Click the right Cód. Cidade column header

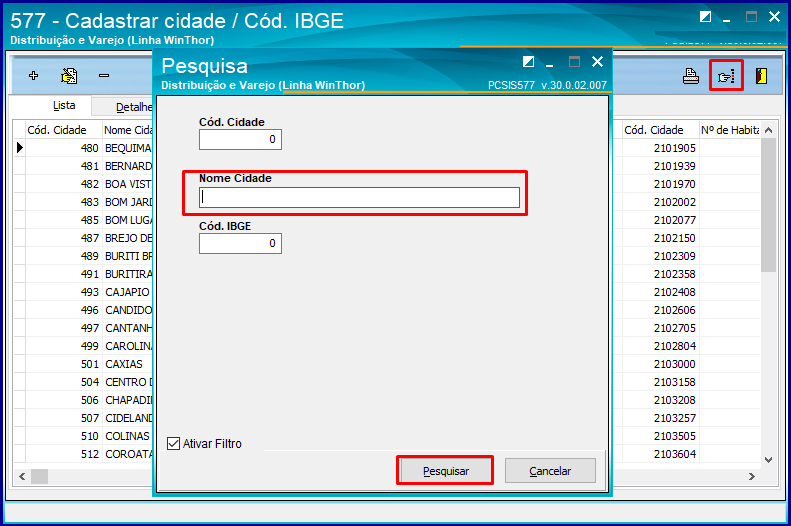click(x=660, y=130)
